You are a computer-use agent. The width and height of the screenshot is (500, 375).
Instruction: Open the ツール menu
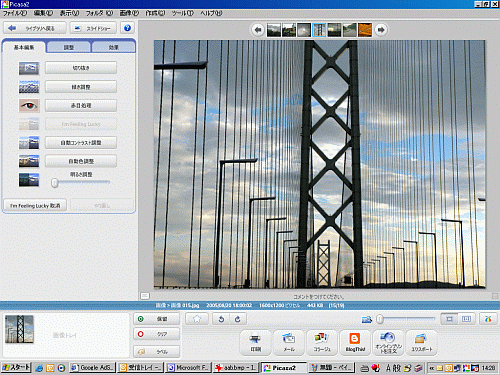pyautogui.click(x=182, y=13)
